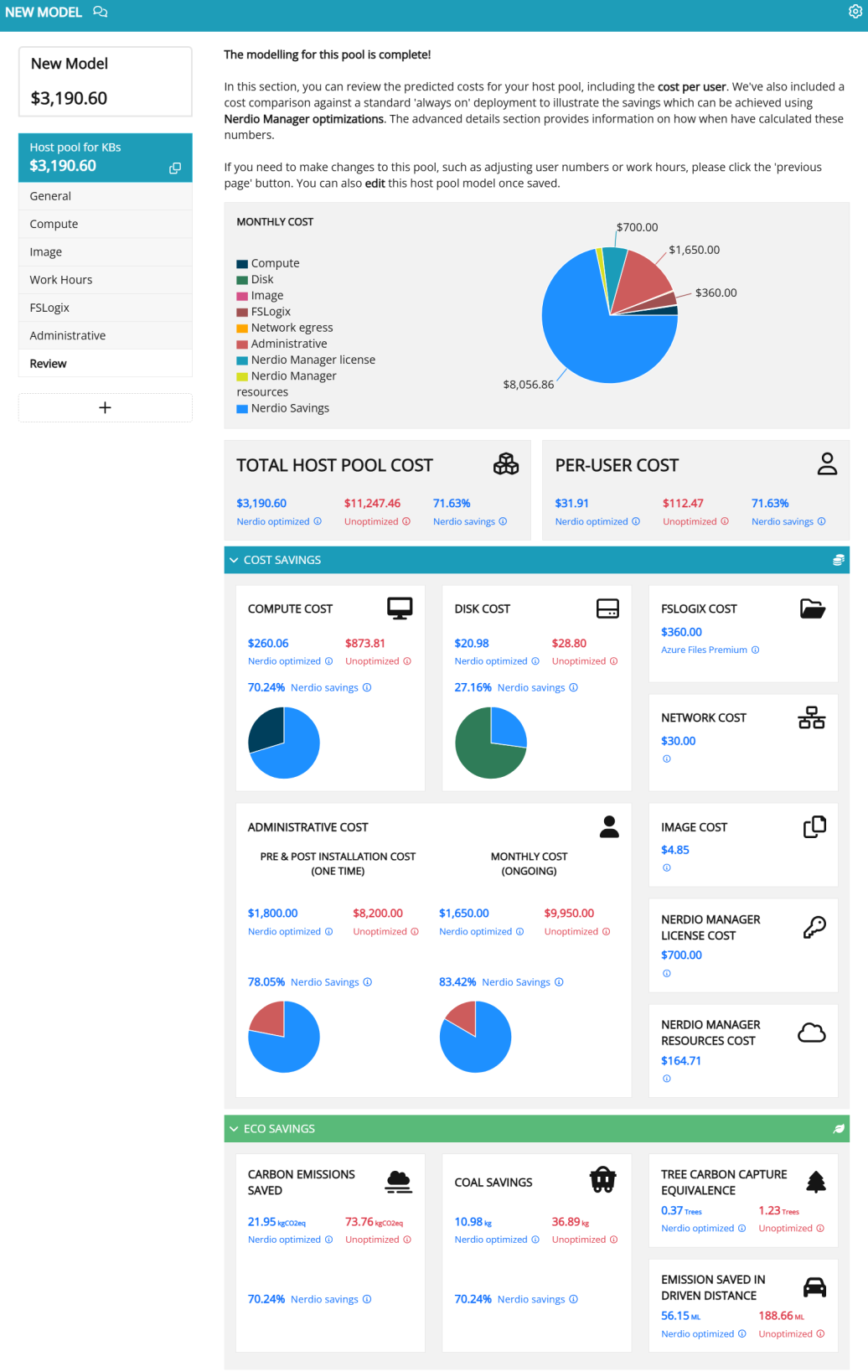This screenshot has height=1372, width=868.
Task: Click the Nerdio Manager License key icon
Action: 814,927
